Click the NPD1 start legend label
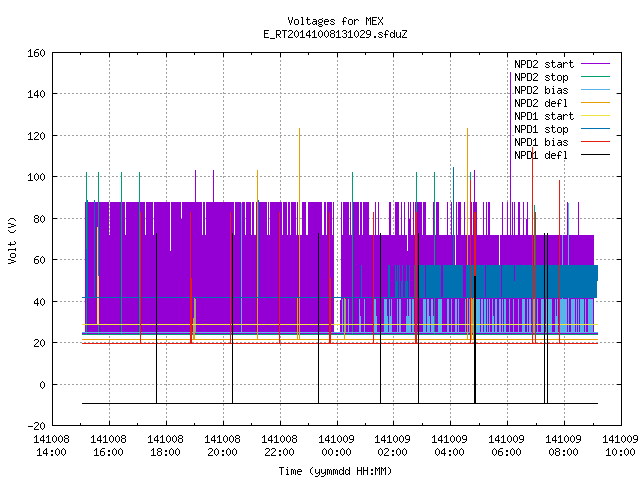 544,116
